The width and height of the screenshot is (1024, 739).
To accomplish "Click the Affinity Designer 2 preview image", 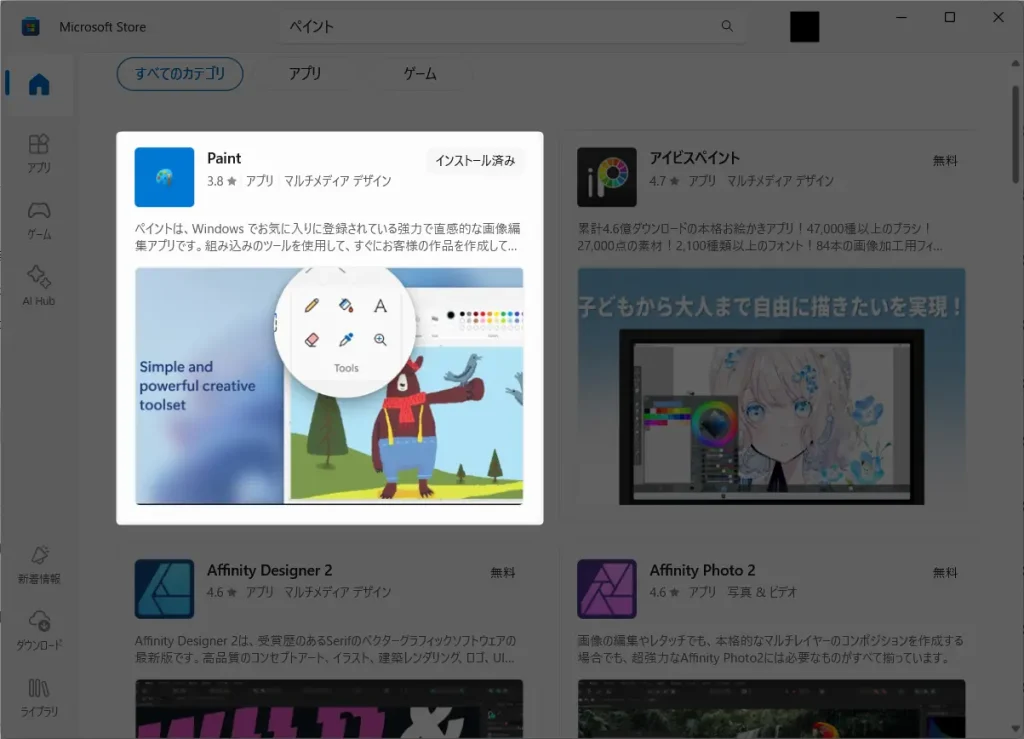I will [329, 709].
